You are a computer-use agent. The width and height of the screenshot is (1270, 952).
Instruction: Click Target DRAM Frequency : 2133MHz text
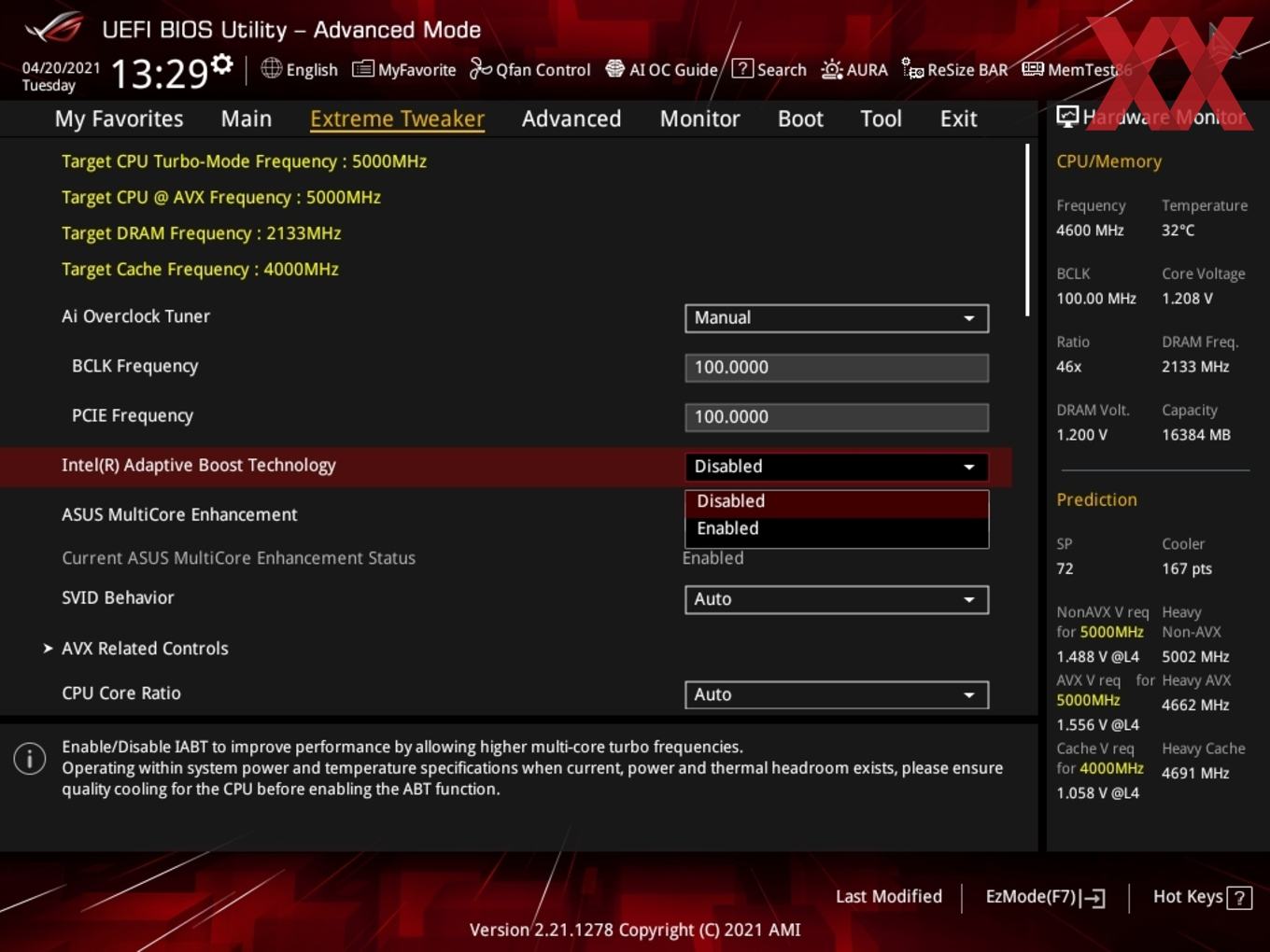(x=201, y=233)
